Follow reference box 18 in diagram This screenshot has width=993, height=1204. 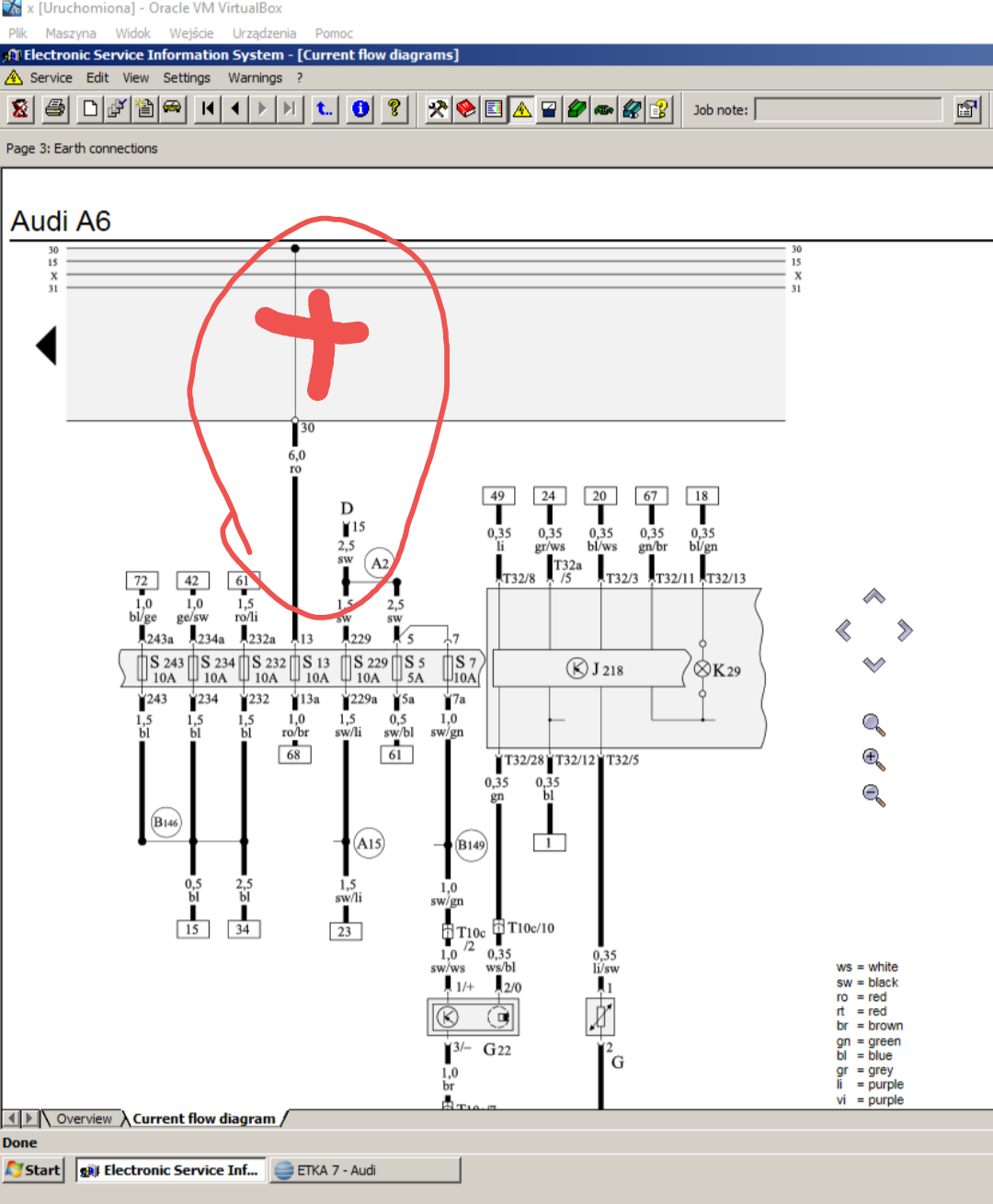click(x=702, y=496)
